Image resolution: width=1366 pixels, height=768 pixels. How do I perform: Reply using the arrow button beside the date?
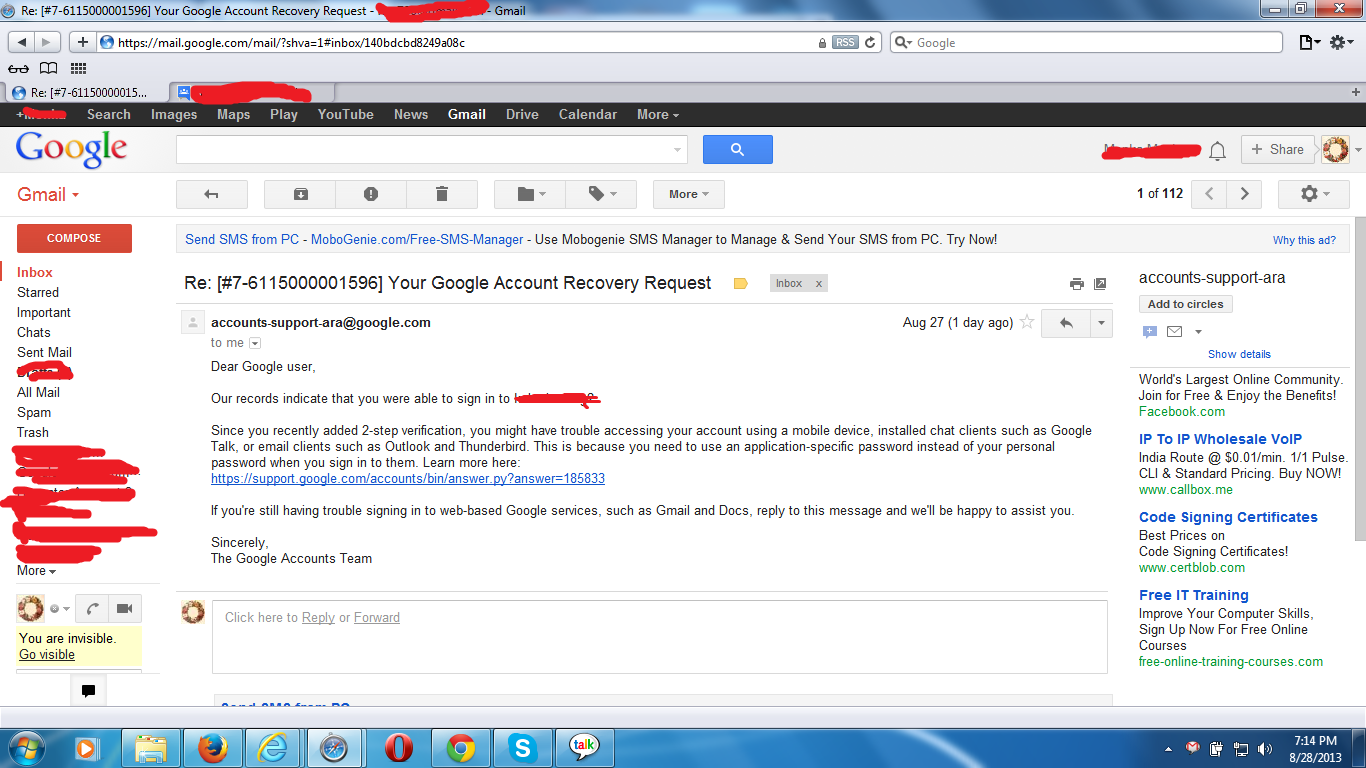(1066, 323)
